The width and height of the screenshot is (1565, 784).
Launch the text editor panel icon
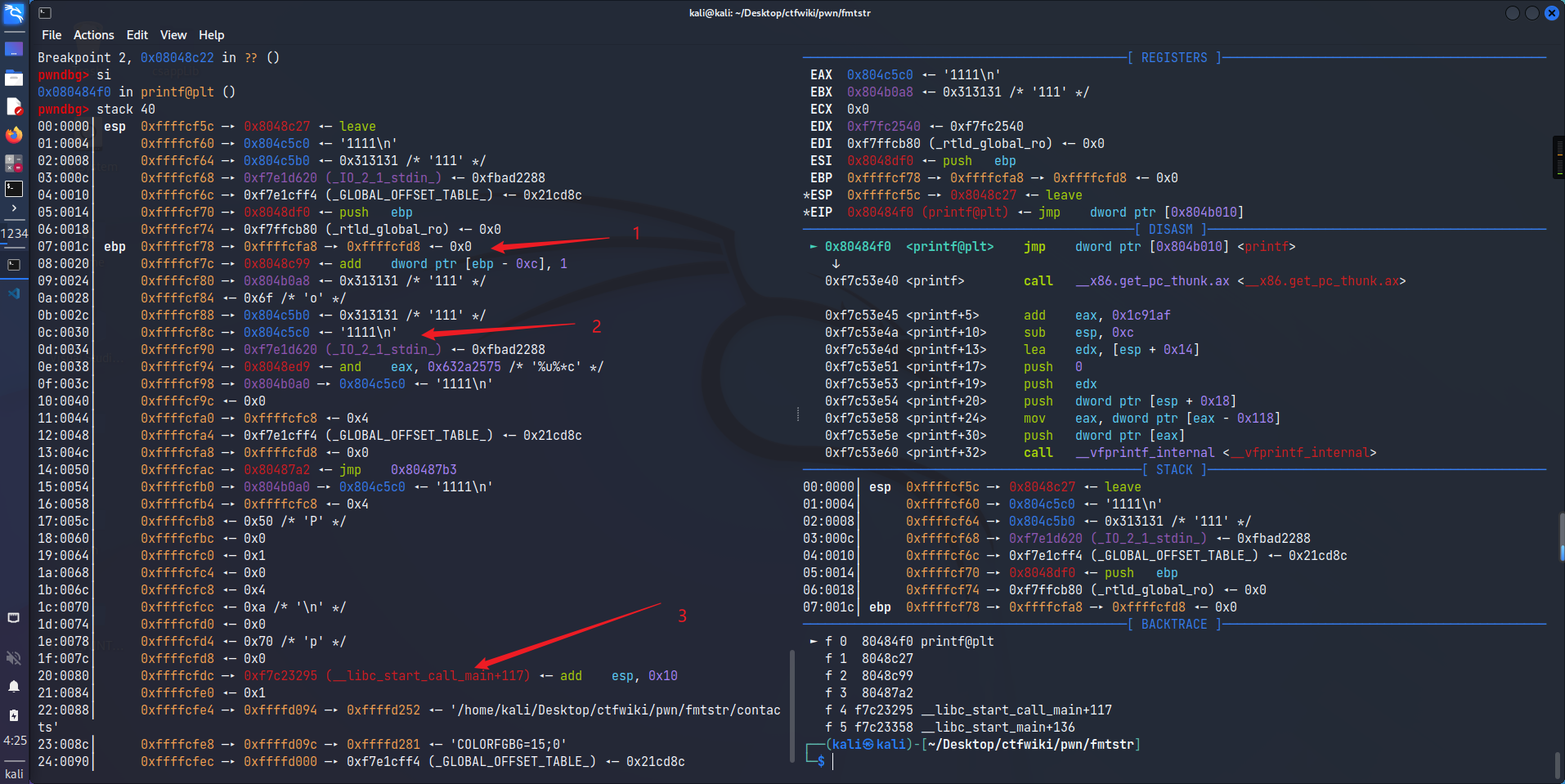[14, 106]
